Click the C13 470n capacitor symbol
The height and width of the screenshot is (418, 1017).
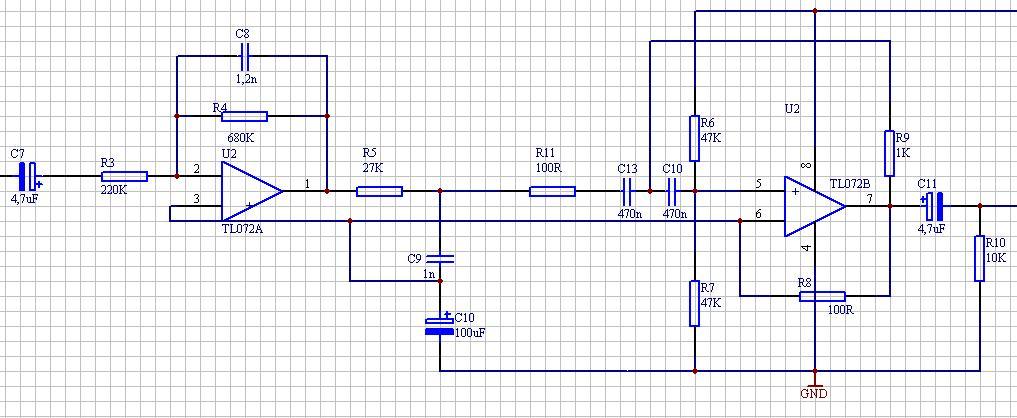point(627,191)
